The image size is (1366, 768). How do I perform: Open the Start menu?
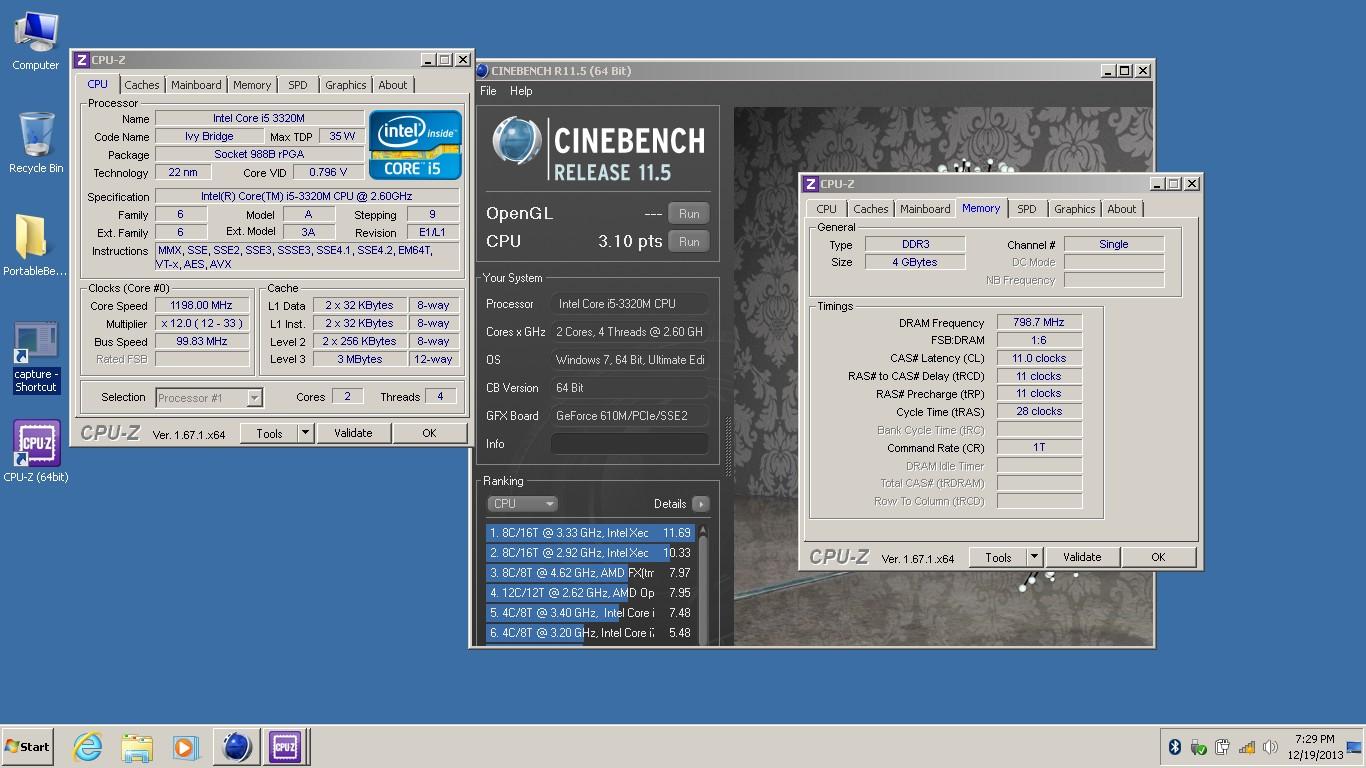[x=28, y=747]
